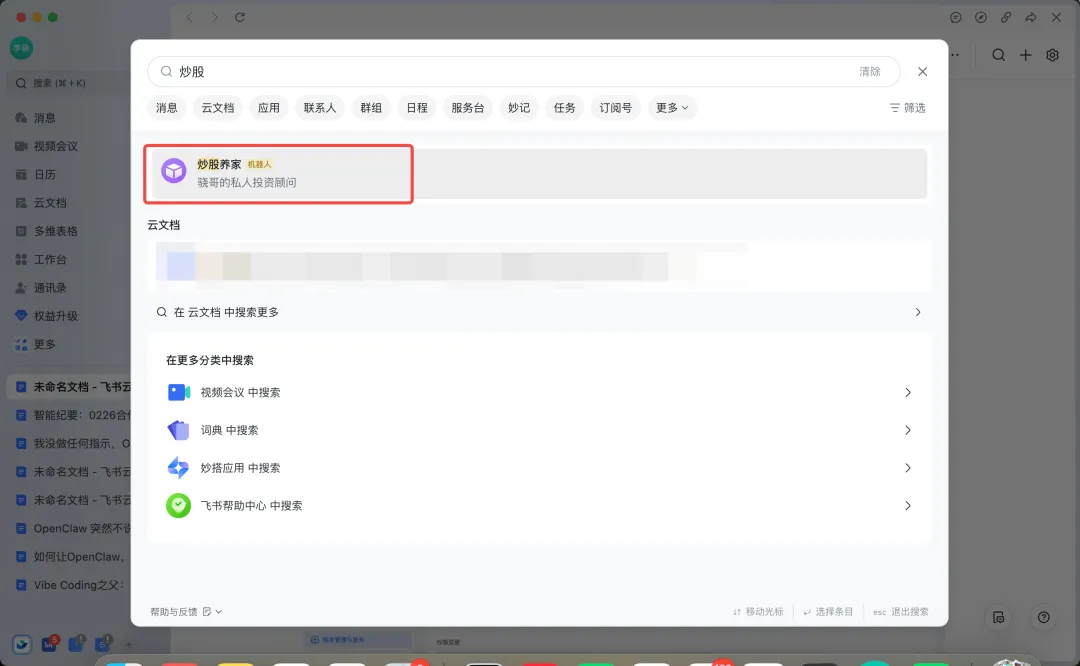Go forward with the right arrow

tap(215, 17)
